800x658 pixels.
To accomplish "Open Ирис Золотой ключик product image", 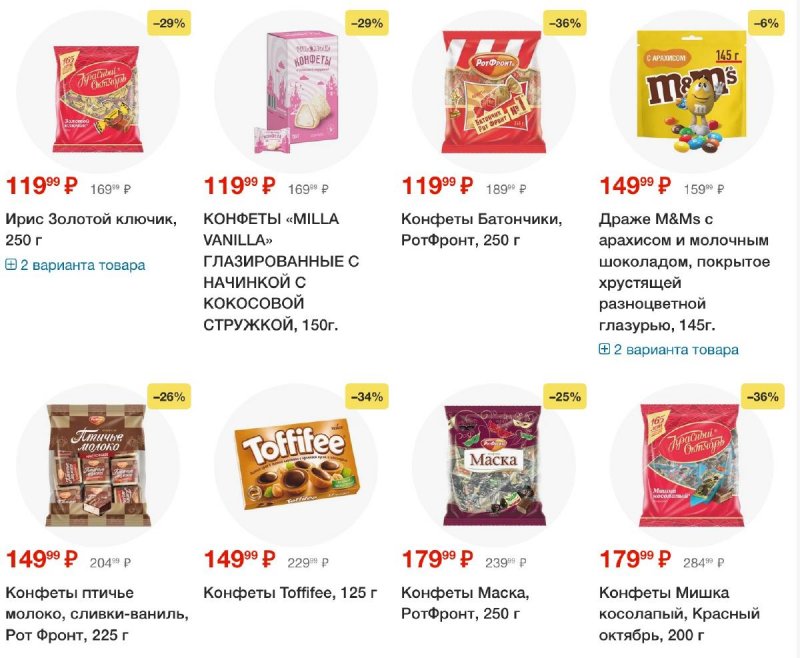I will point(97,98).
